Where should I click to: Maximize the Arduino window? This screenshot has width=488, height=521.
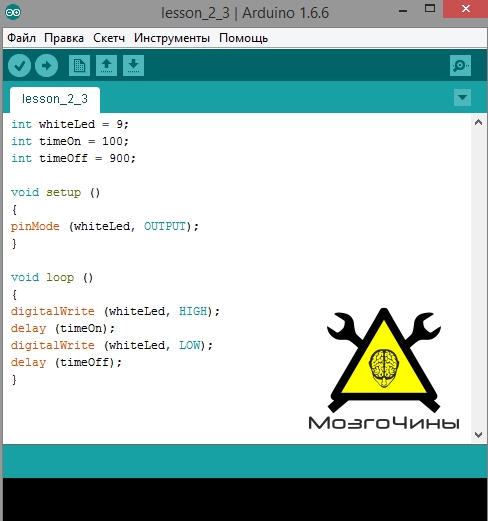coord(430,9)
